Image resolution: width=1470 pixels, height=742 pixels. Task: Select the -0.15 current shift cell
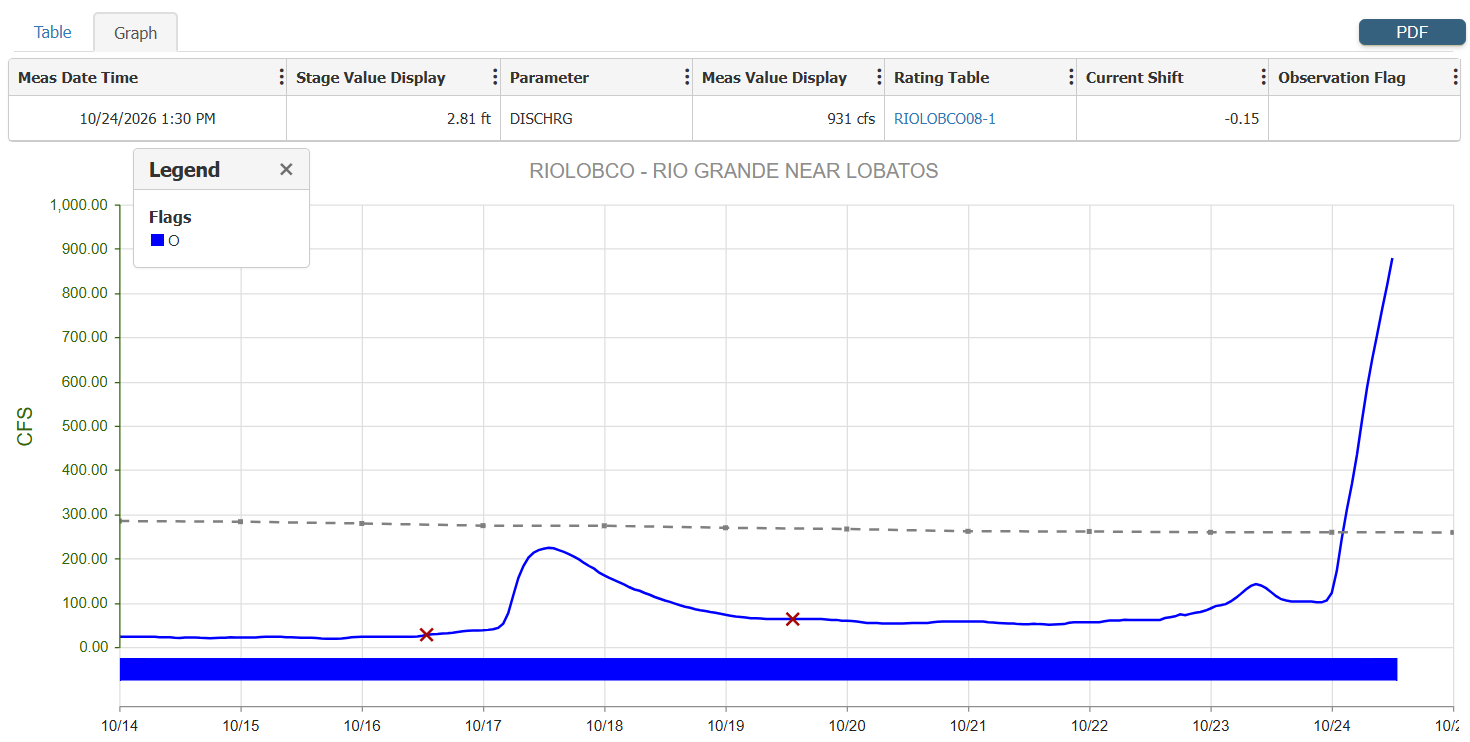pos(1173,119)
